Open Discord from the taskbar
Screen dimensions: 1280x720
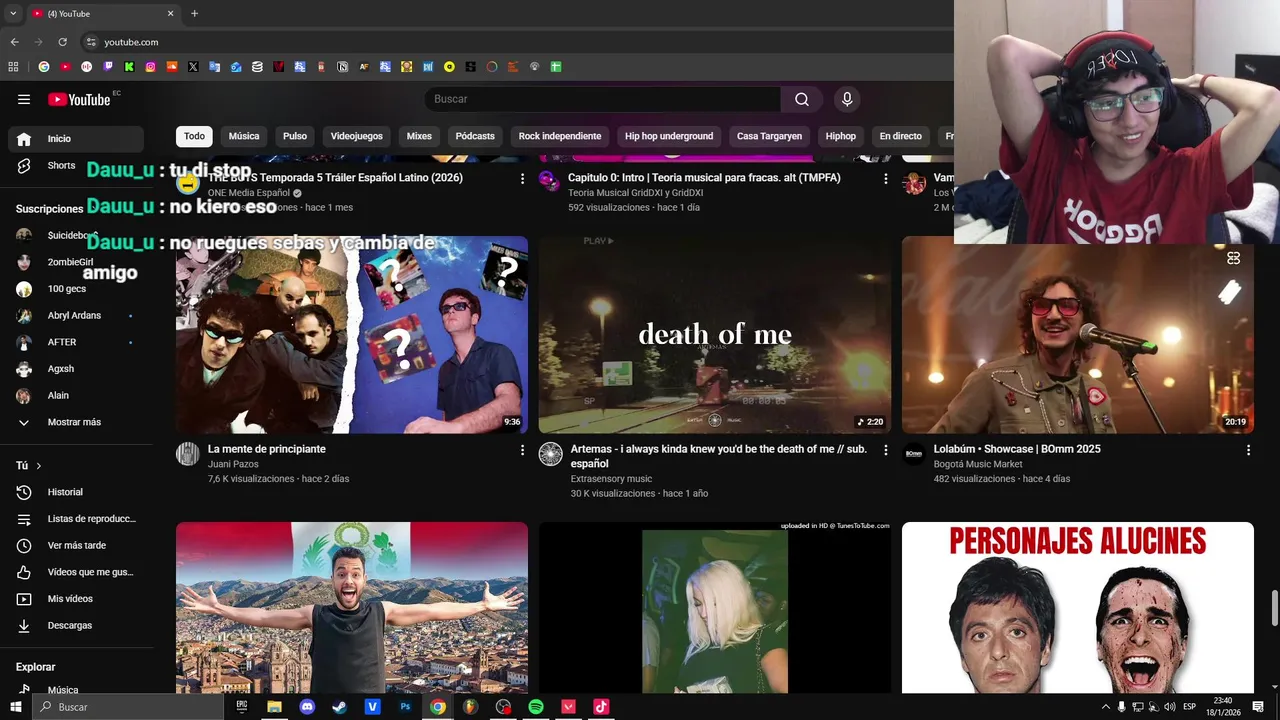pyautogui.click(x=307, y=706)
